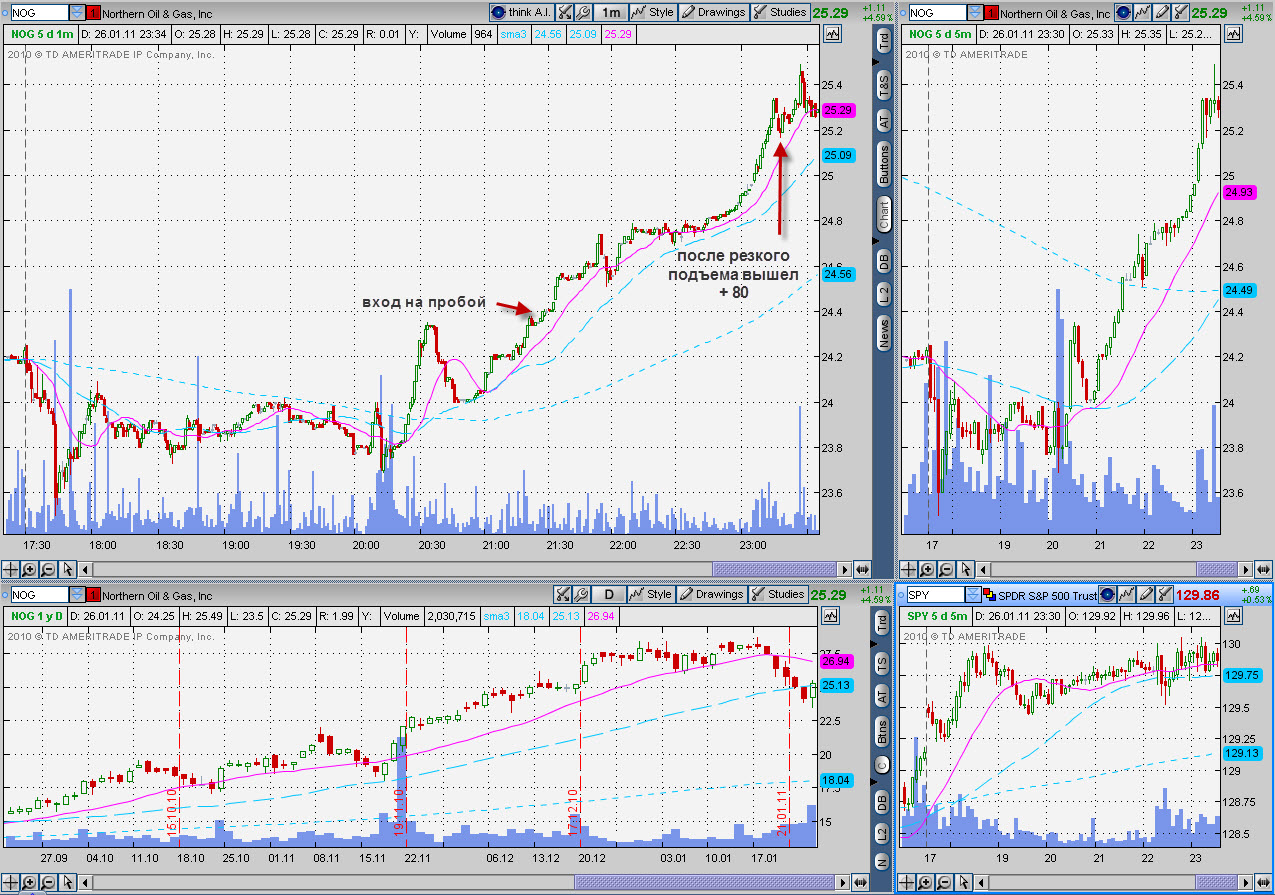
Task: Click left scroll arrow under NOG 5m chart
Action: 984,569
